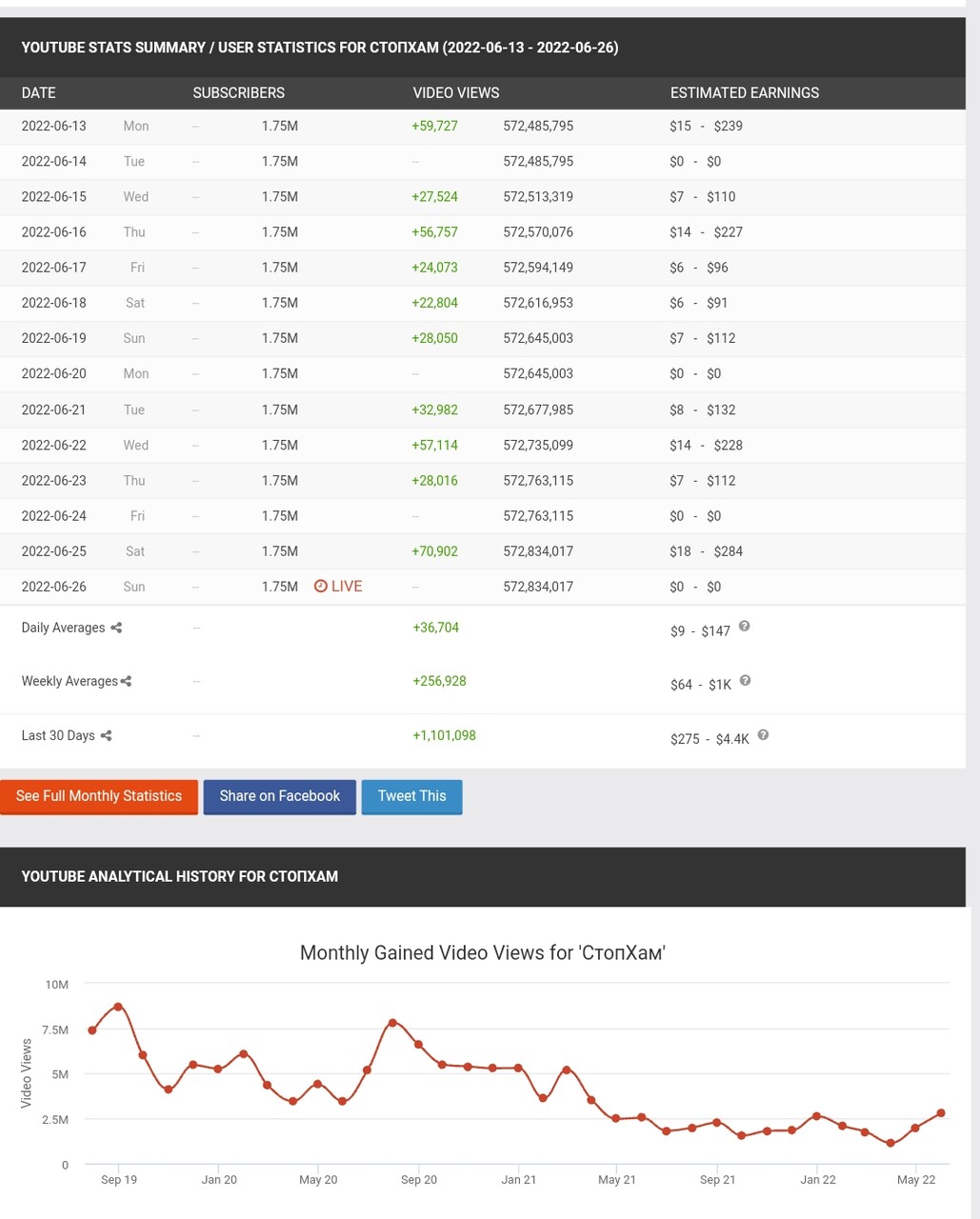Viewport: 980px width, 1219px height.
Task: Click the last data point on the chart
Action: (x=941, y=1112)
